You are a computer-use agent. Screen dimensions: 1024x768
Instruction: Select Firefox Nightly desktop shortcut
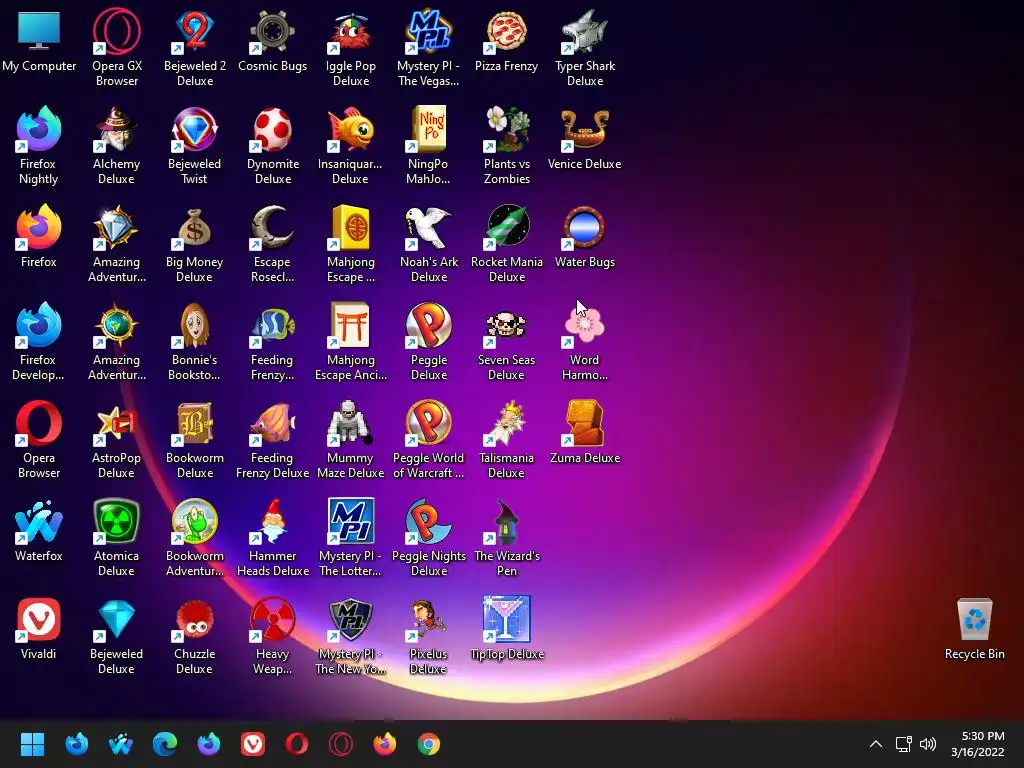click(x=39, y=129)
